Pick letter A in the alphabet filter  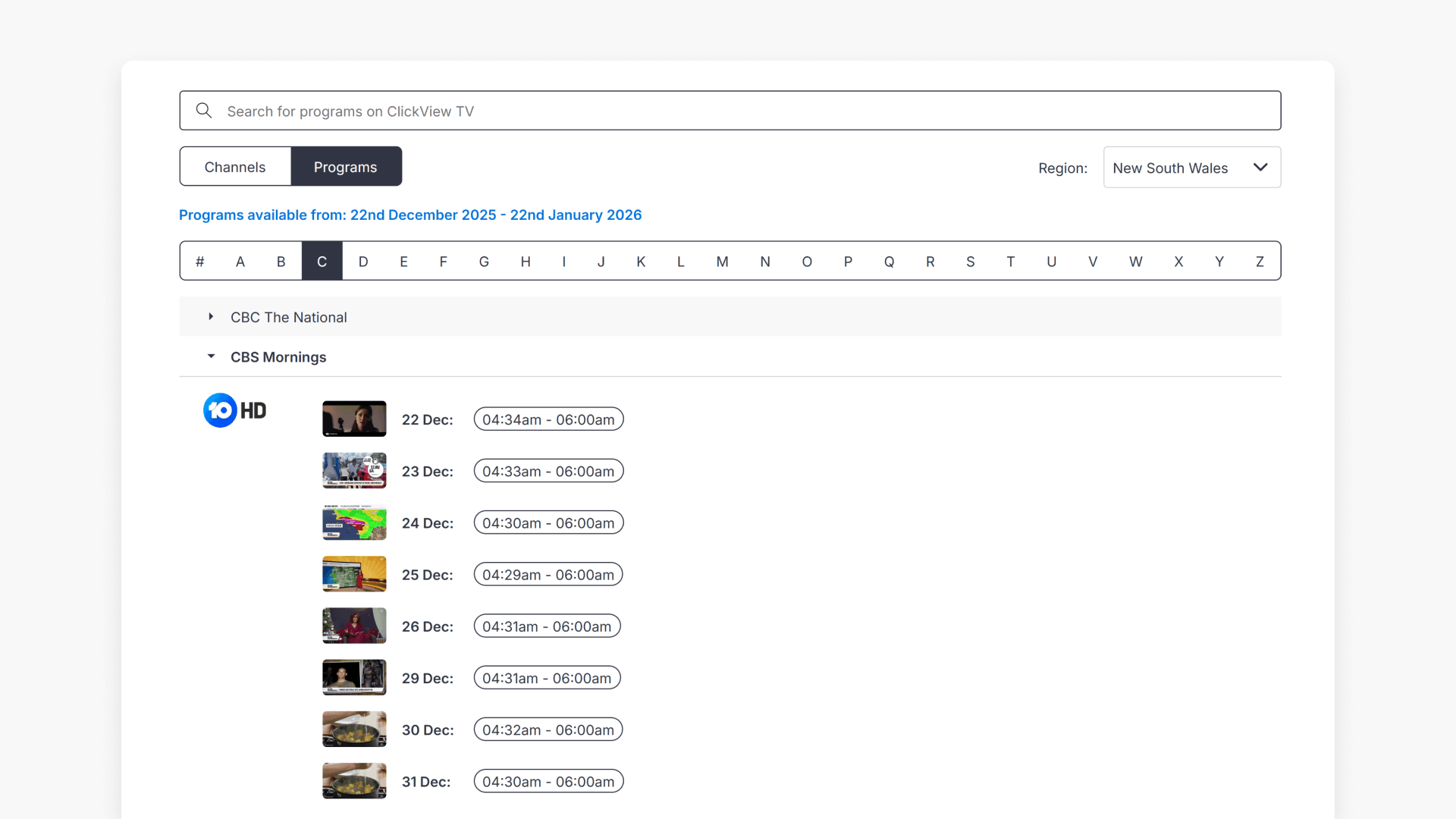point(240,260)
